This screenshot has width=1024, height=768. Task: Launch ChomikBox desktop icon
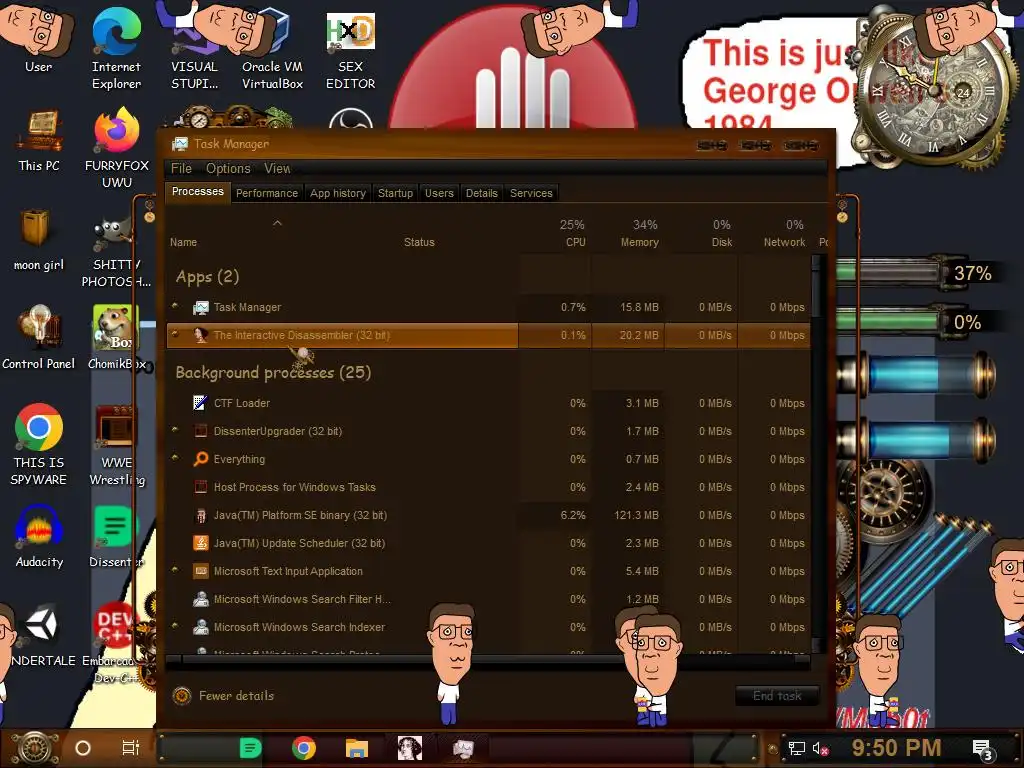coord(116,338)
